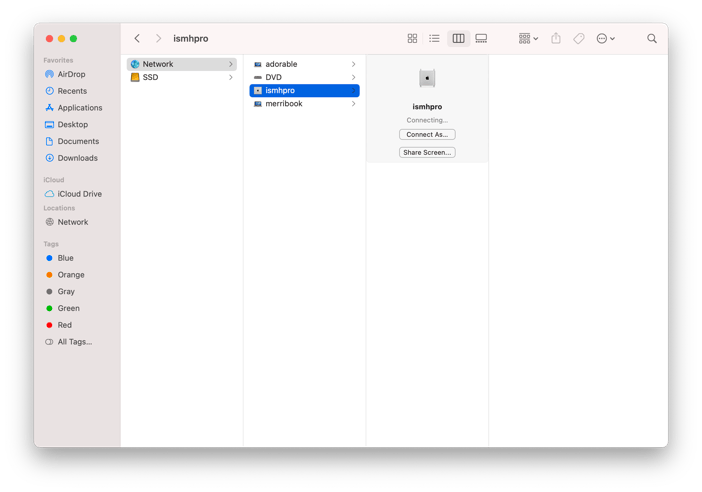The image size is (702, 492).
Task: Switch to gallery view
Action: (x=481, y=39)
